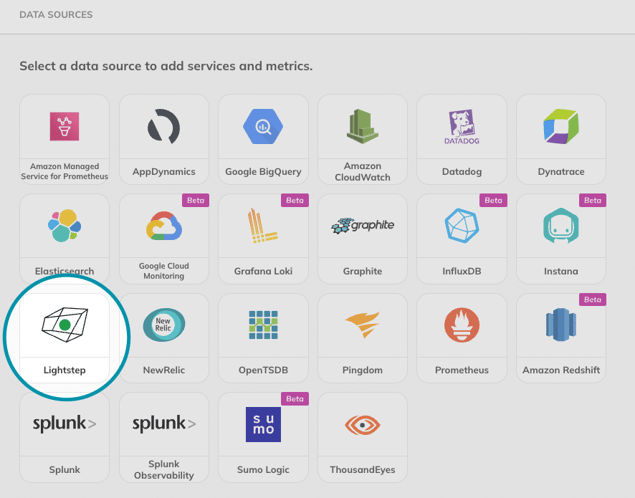Pick the Prometheus torch icon

pyautogui.click(x=462, y=325)
